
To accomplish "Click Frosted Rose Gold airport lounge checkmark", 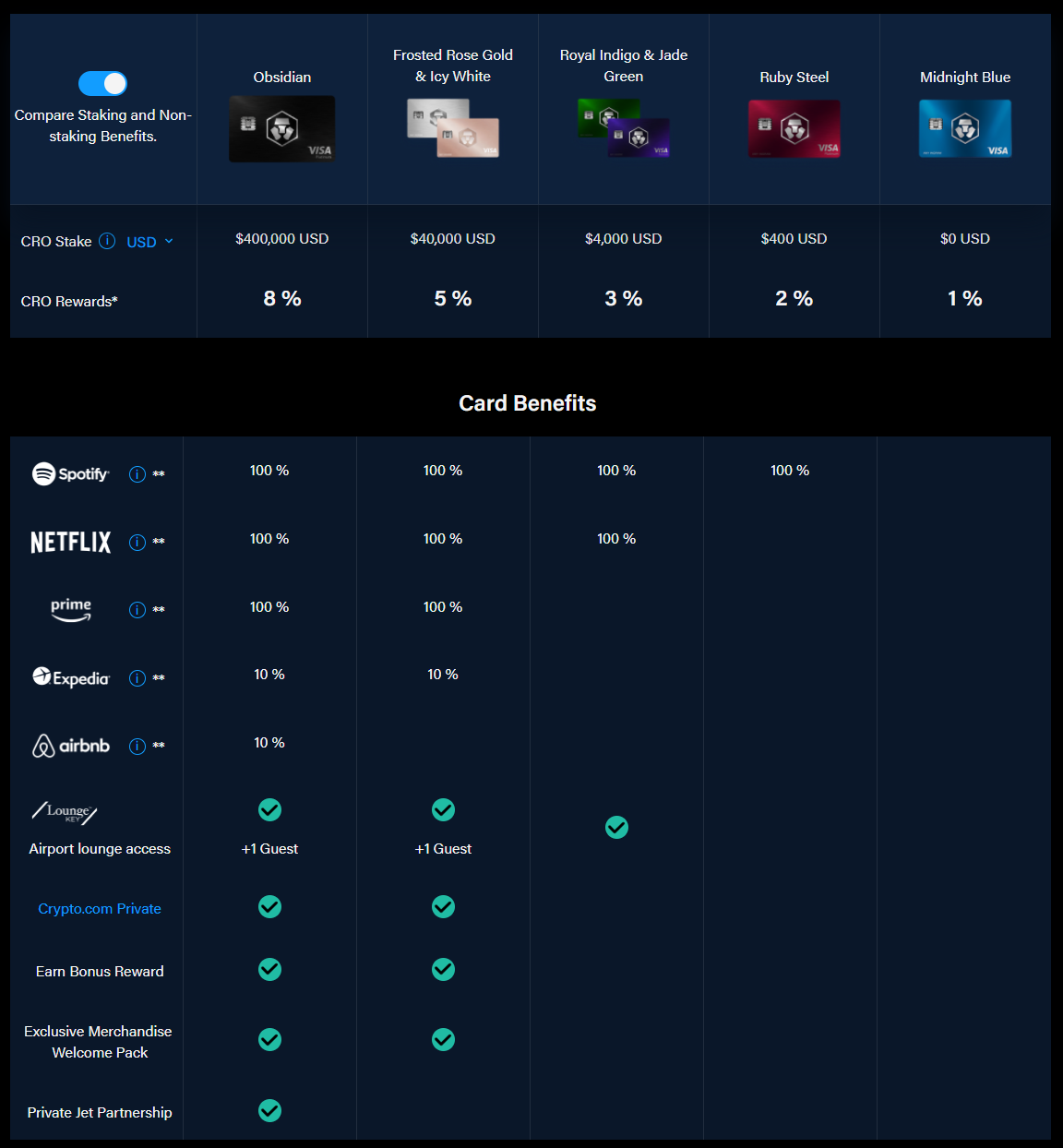I will coord(443,810).
